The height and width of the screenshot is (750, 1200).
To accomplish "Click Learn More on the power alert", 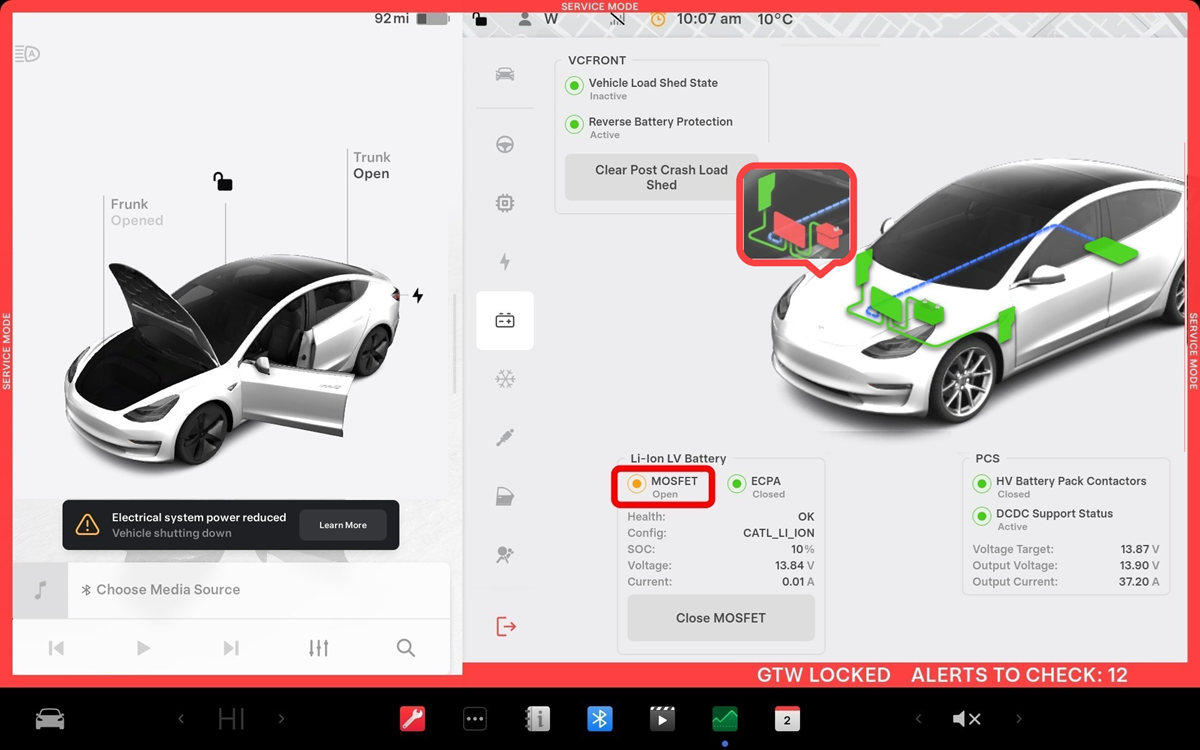I will tap(343, 525).
